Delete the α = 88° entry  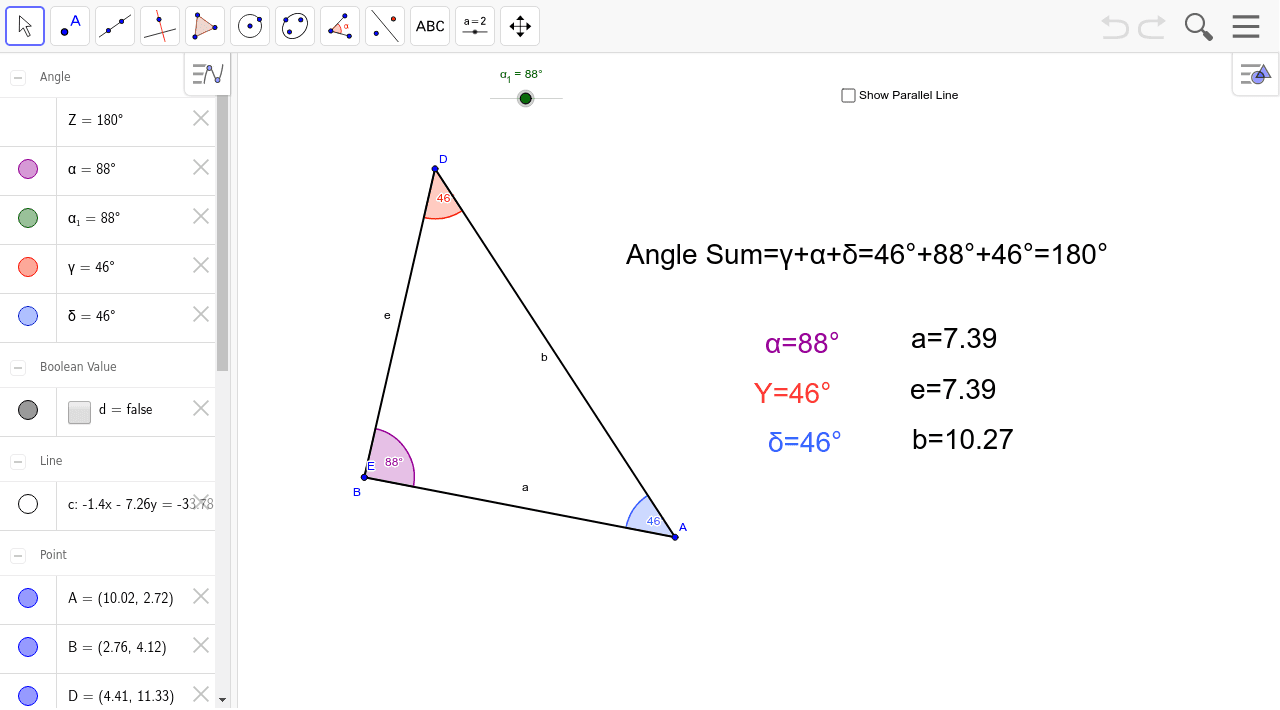tap(201, 167)
